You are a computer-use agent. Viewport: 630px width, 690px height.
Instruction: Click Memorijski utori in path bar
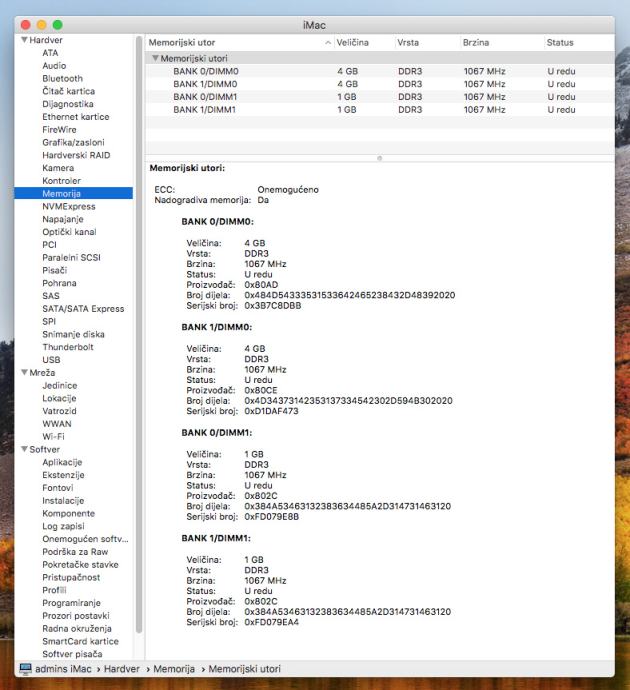point(244,669)
